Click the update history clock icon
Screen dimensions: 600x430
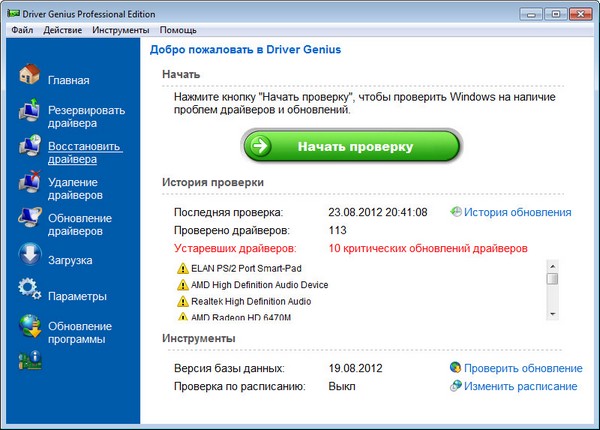click(456, 212)
